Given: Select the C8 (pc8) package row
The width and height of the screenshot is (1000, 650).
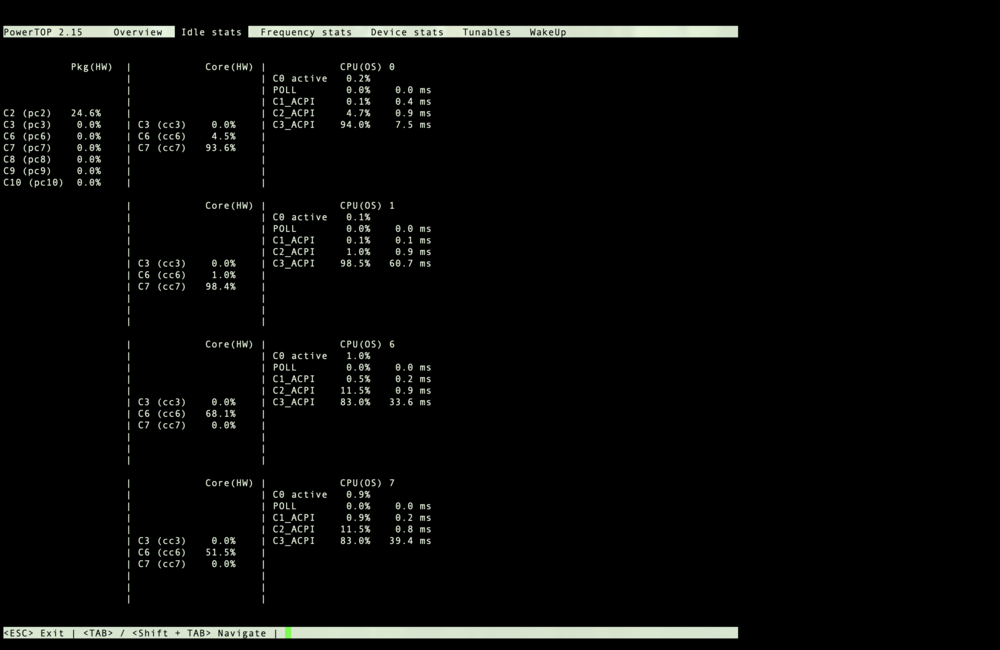Looking at the screenshot, I should pos(52,159).
